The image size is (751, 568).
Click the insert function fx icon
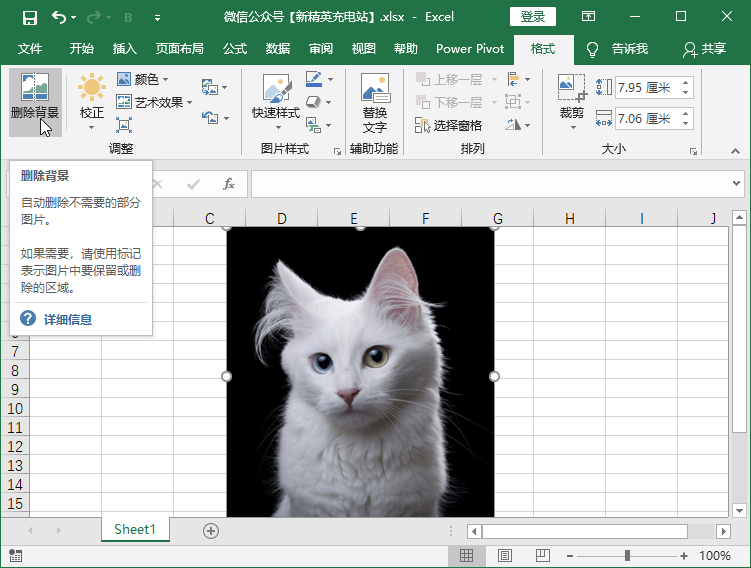coord(229,184)
